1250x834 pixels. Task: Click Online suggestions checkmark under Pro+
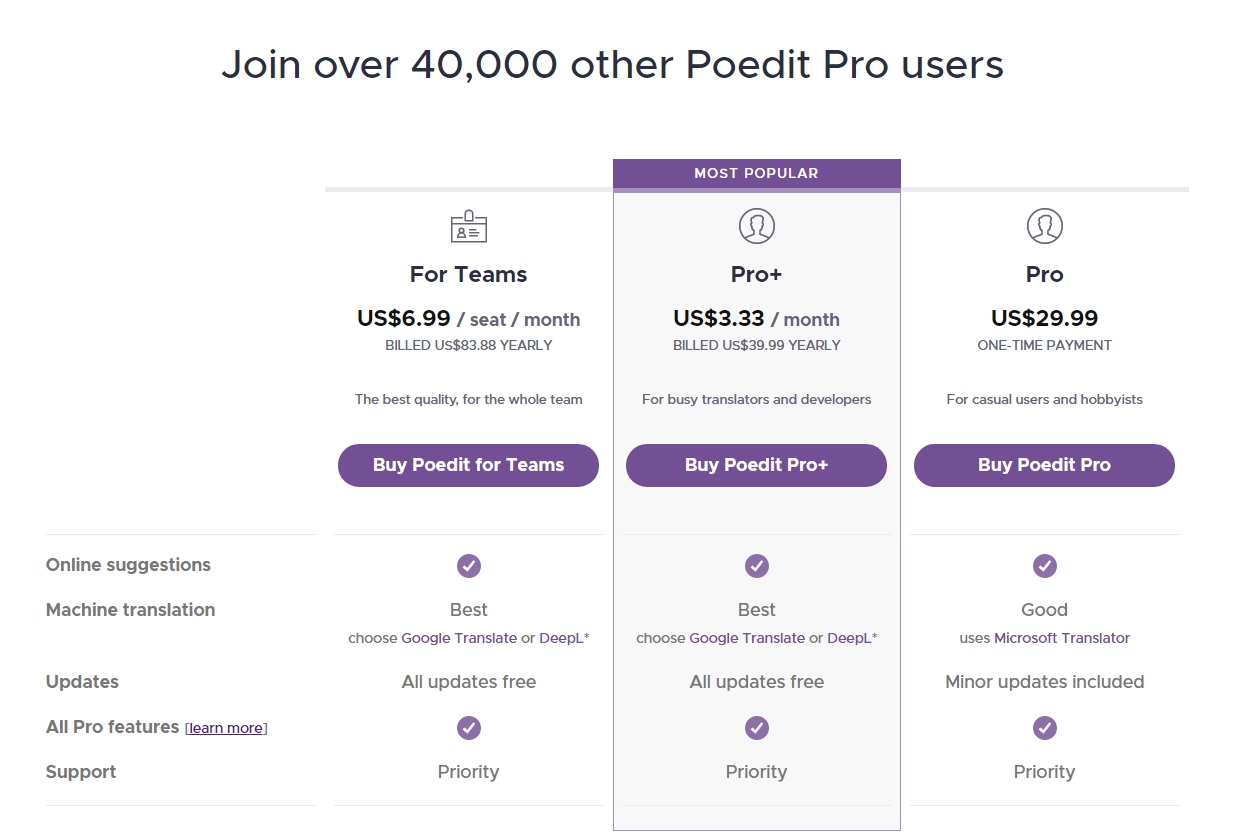[757, 566]
